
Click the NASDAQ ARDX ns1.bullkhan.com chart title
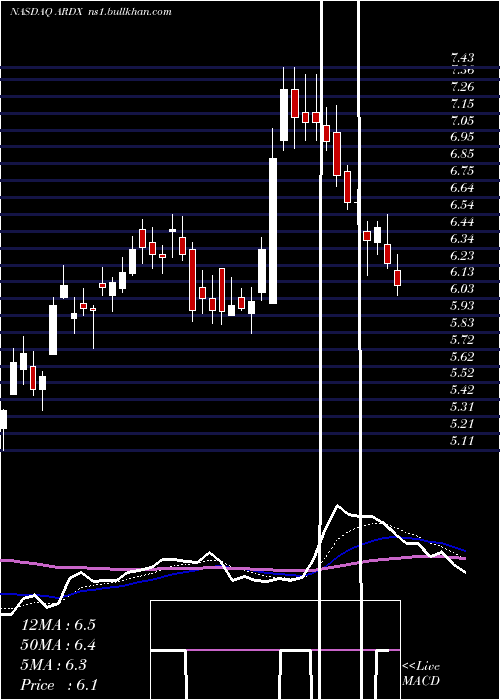coord(91,12)
